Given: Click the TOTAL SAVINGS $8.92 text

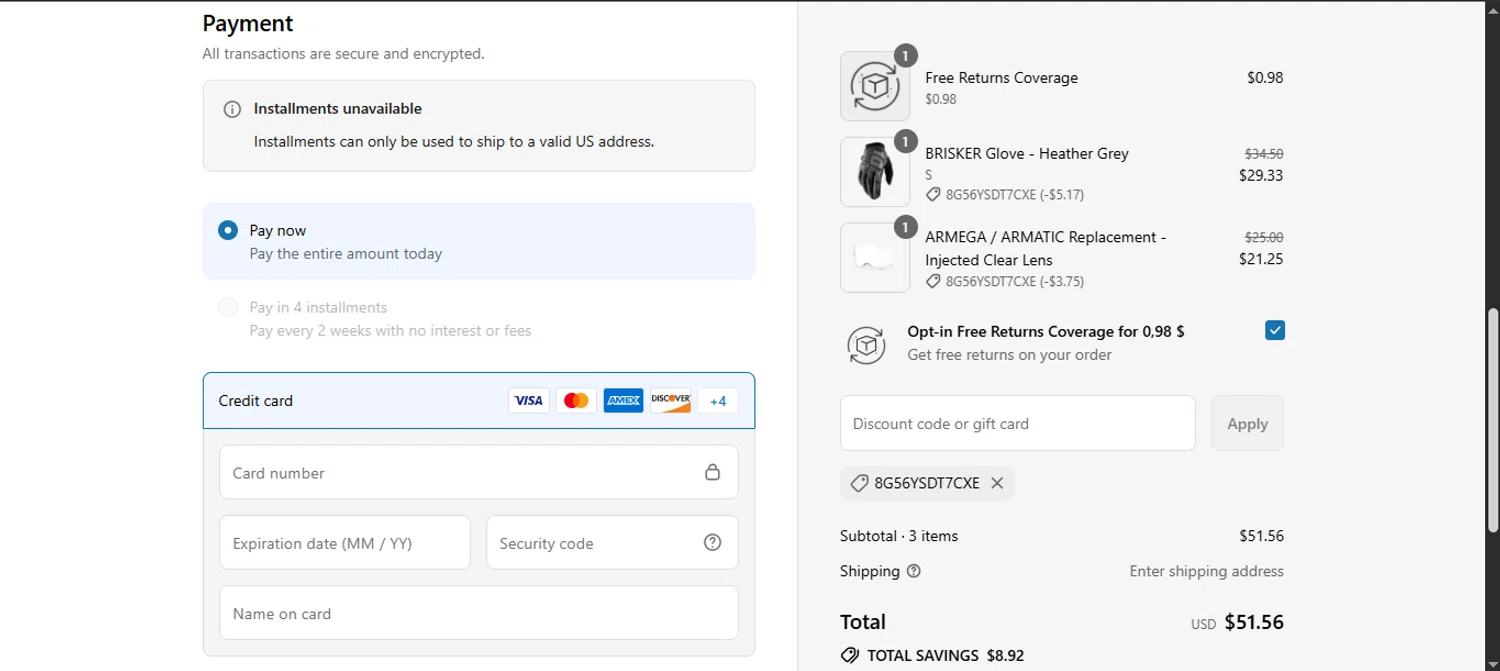Looking at the screenshot, I should click(x=945, y=656).
